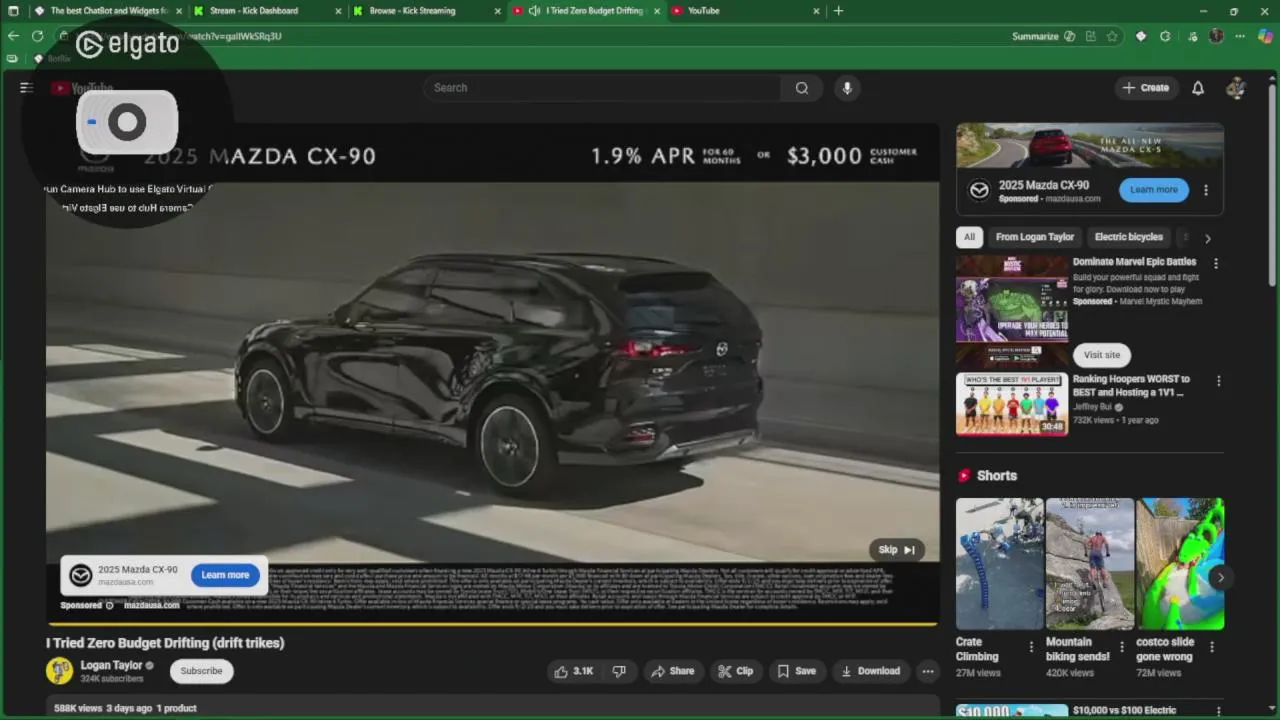Open Mountain biking sends short thumbnail
1280x720 pixels.
click(x=1090, y=564)
